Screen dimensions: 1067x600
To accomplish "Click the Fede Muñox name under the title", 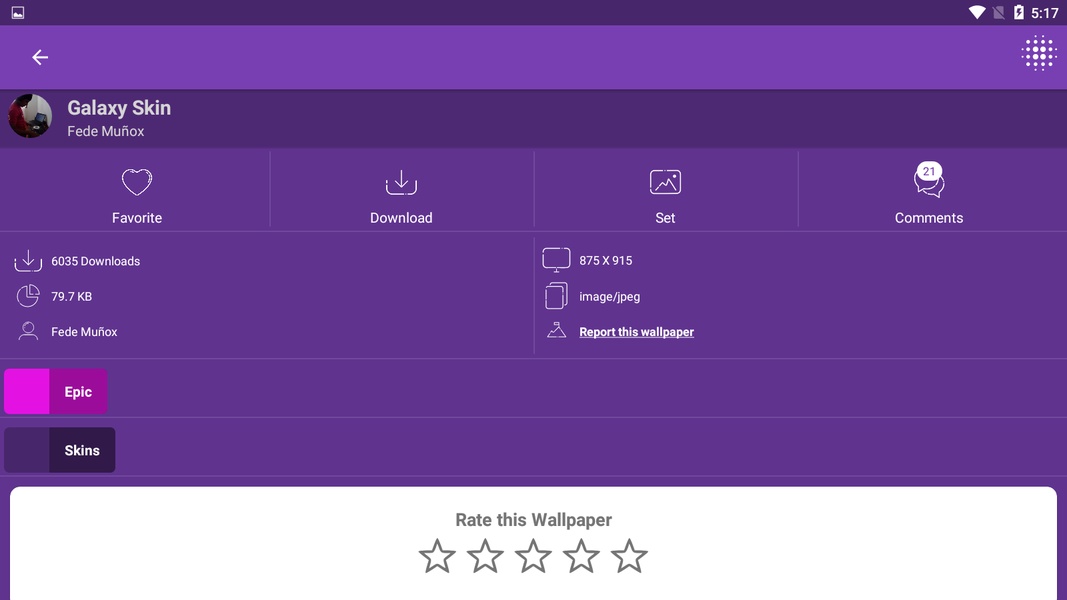I will coord(105,131).
